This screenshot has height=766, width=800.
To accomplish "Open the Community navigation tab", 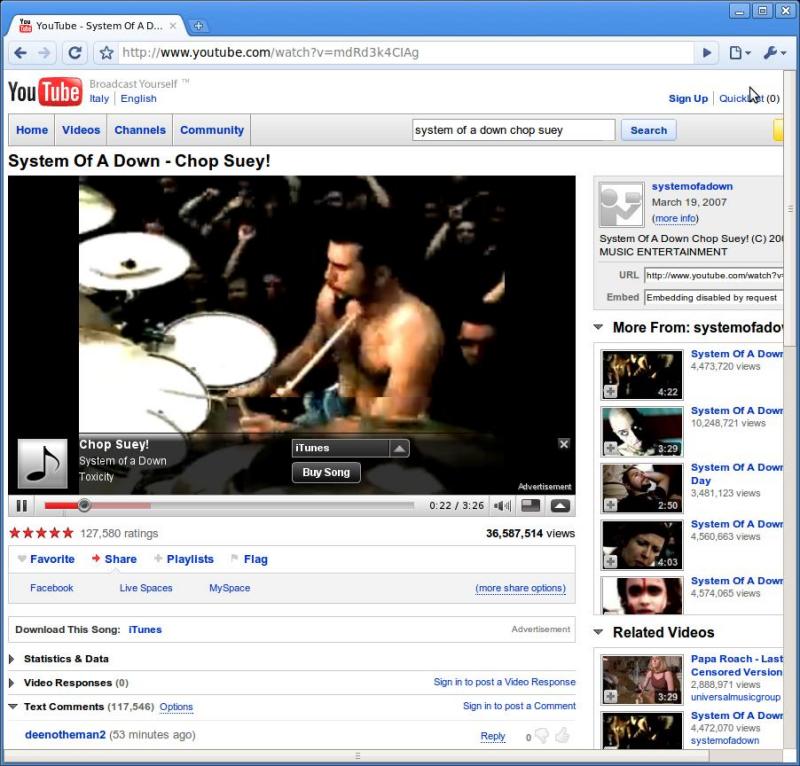I will (x=212, y=130).
